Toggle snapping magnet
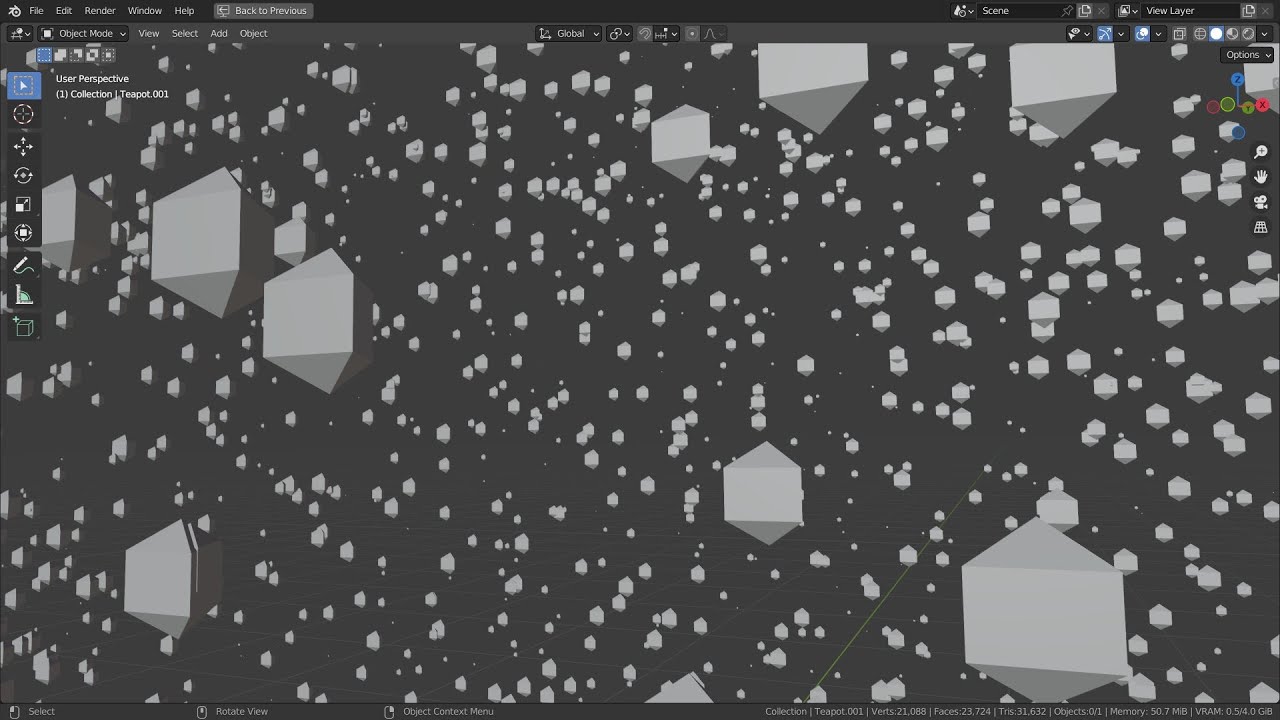The image size is (1280, 720). click(x=645, y=33)
